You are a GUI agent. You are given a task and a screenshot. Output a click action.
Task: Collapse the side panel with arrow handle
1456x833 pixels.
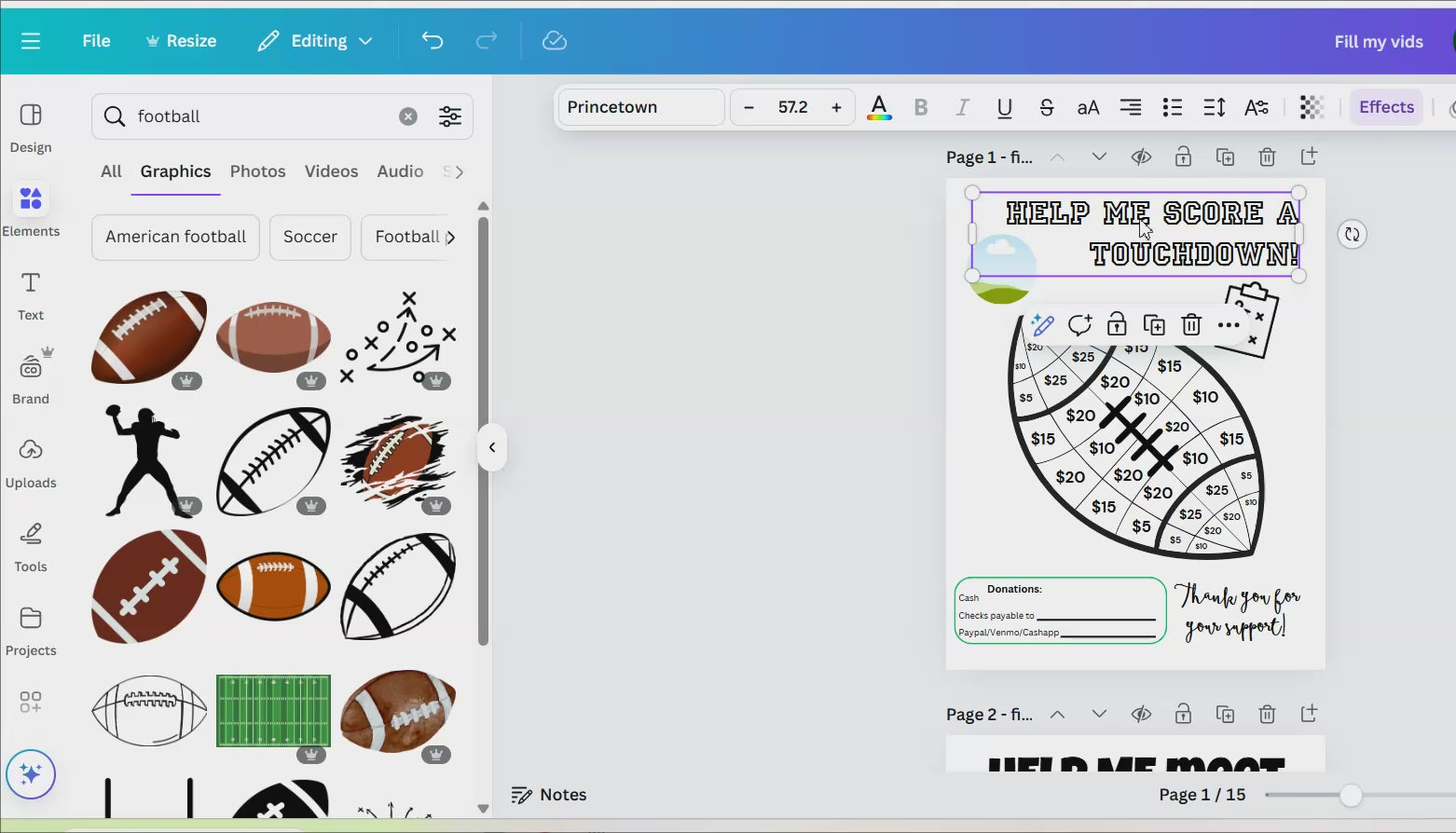click(x=492, y=447)
